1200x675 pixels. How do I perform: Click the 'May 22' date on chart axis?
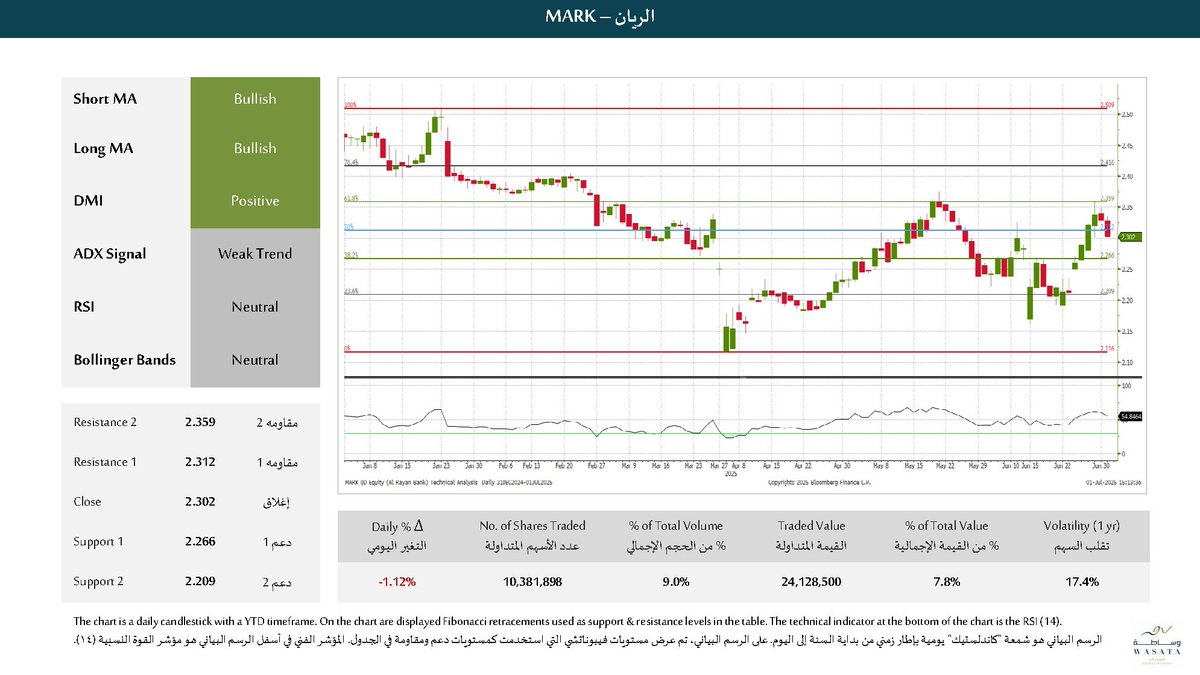pyautogui.click(x=945, y=465)
